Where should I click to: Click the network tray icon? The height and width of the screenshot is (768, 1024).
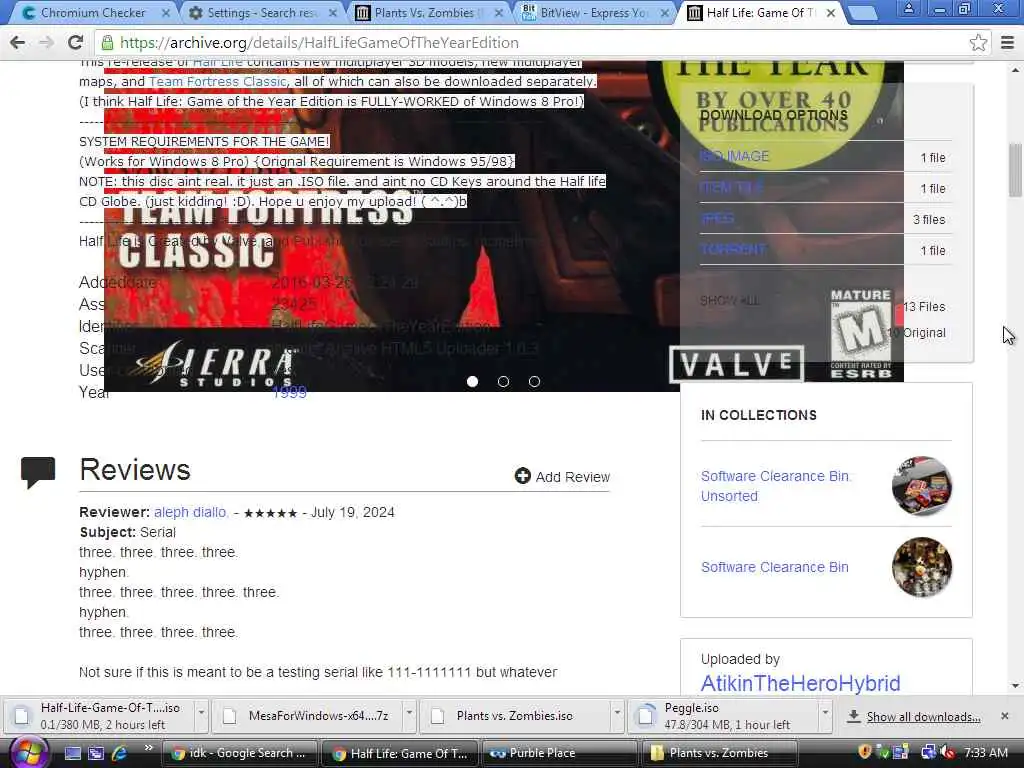(x=928, y=753)
